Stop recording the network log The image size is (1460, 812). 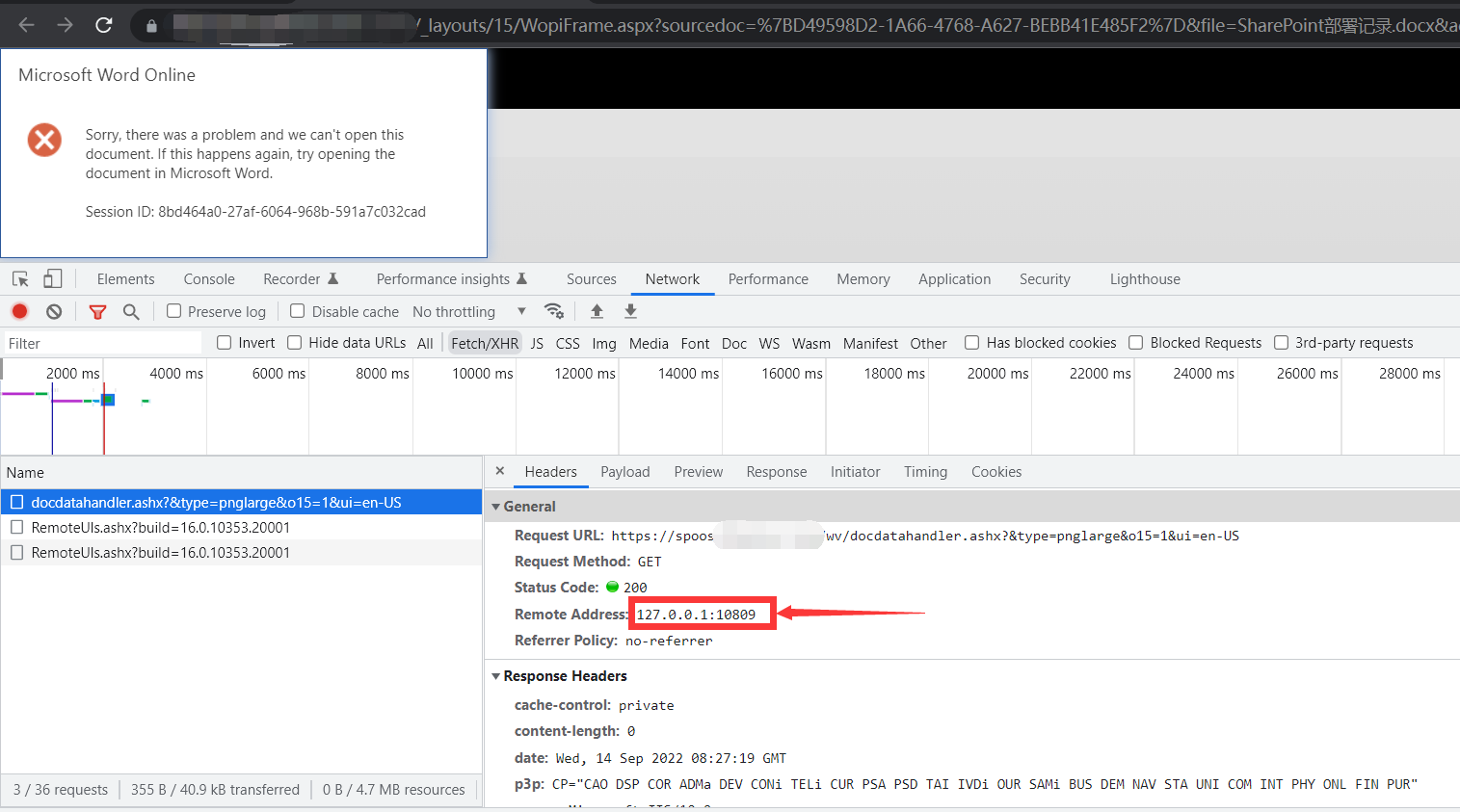point(18,311)
